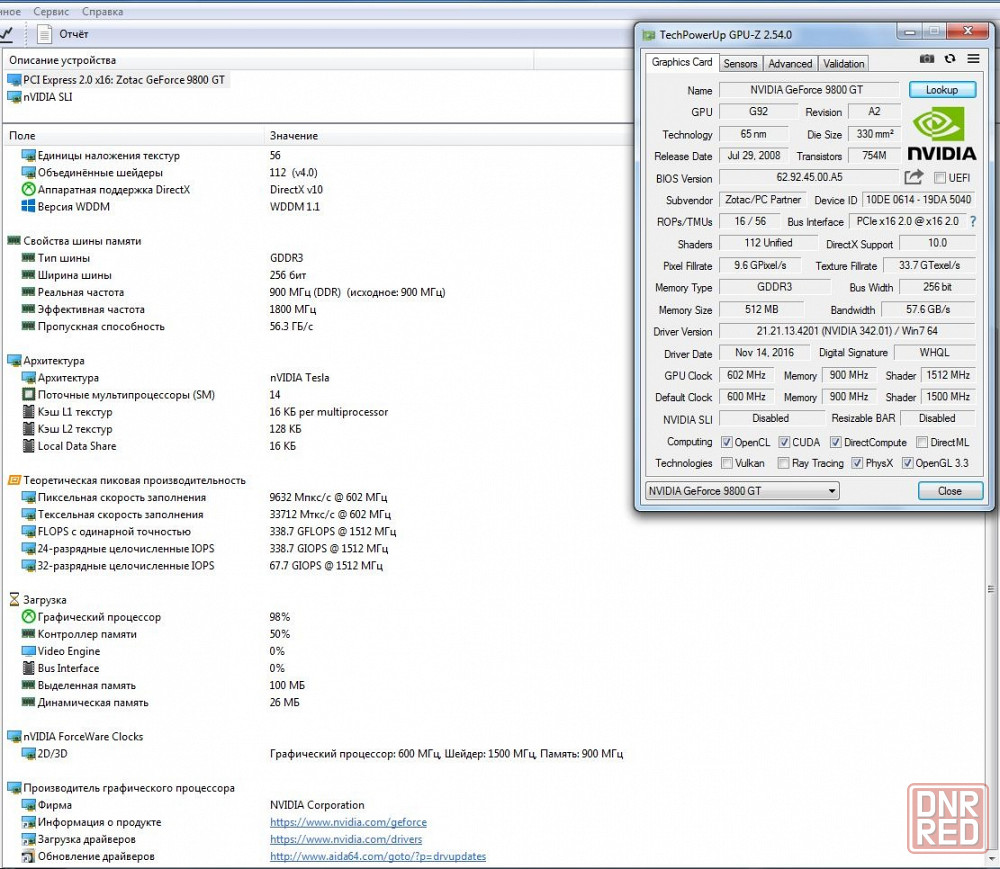Click the BIOS save/share arrow icon

pyautogui.click(x=914, y=177)
